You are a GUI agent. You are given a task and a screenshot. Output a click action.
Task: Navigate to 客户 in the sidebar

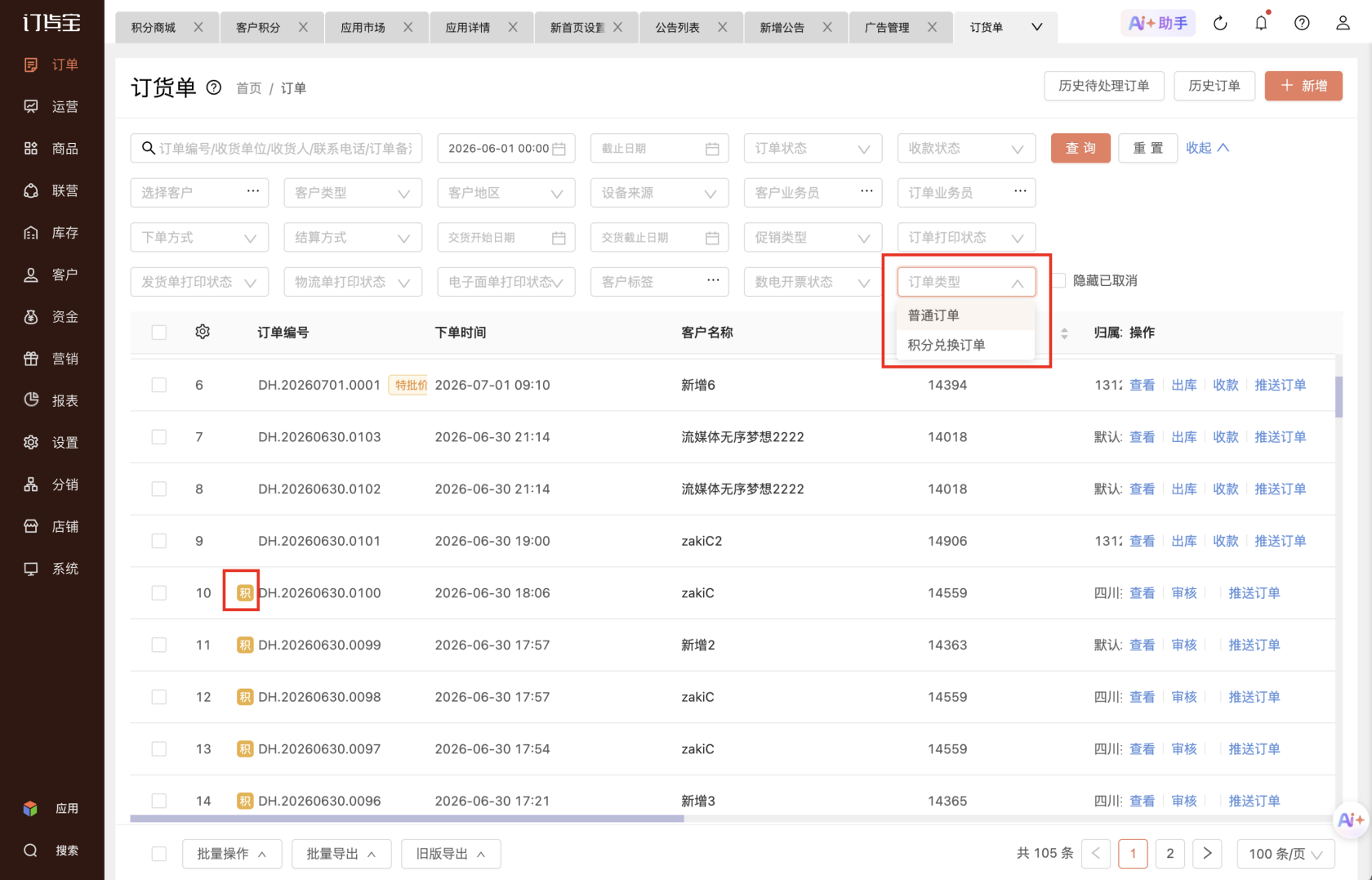click(51, 275)
